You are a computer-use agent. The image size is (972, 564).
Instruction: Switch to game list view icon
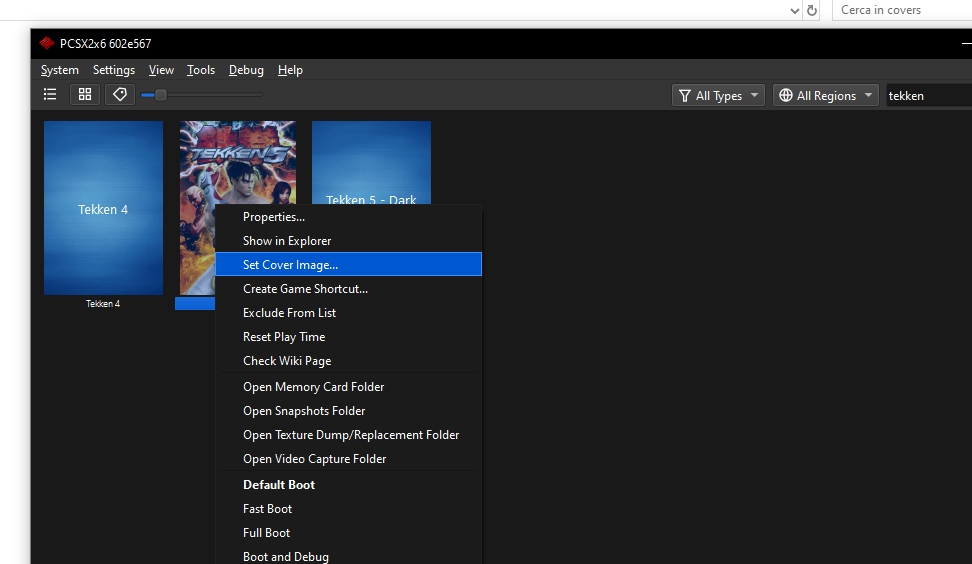point(50,94)
